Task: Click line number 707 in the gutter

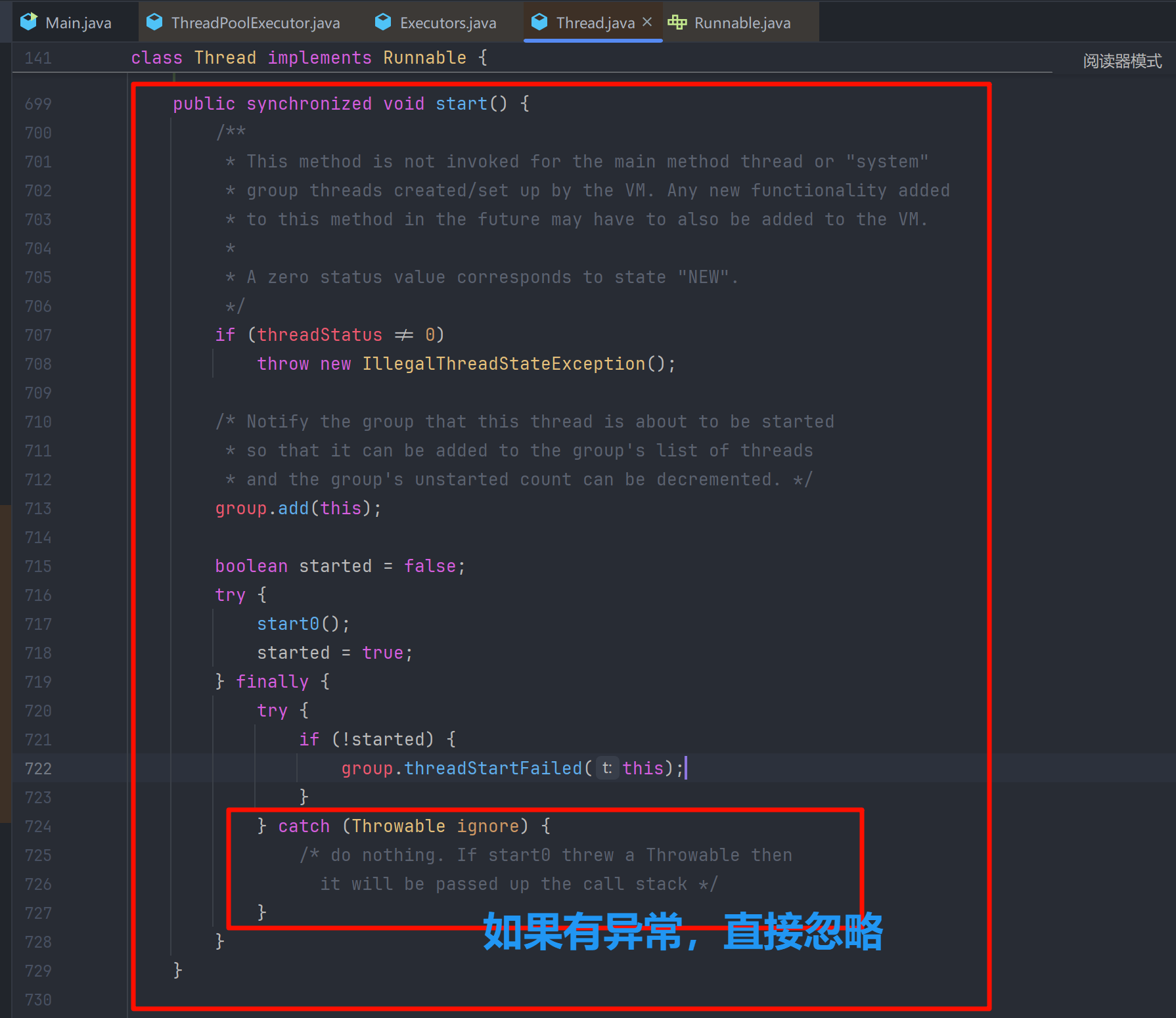Action: (38, 335)
